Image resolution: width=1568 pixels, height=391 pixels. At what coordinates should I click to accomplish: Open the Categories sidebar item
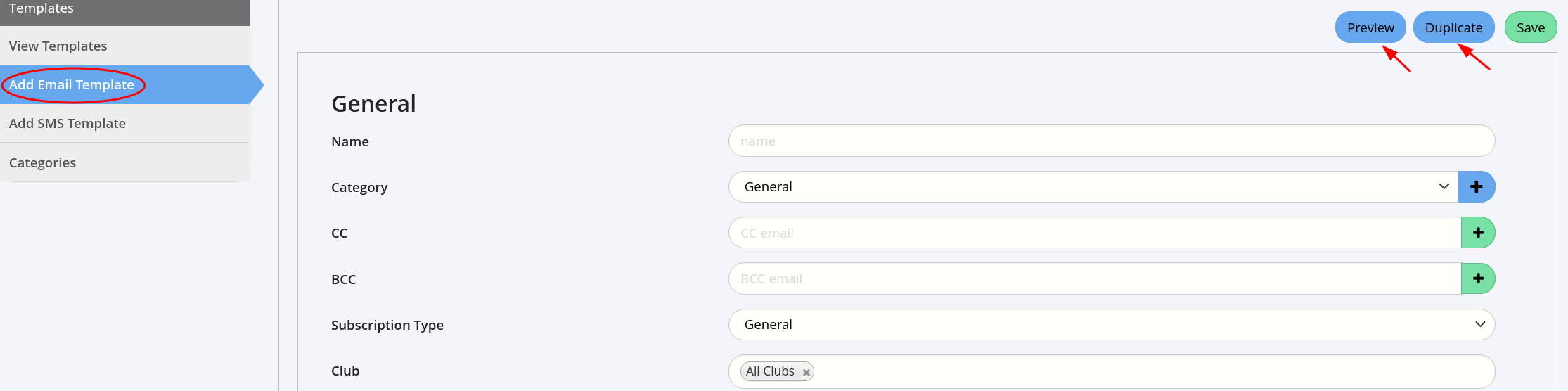pyautogui.click(x=43, y=163)
